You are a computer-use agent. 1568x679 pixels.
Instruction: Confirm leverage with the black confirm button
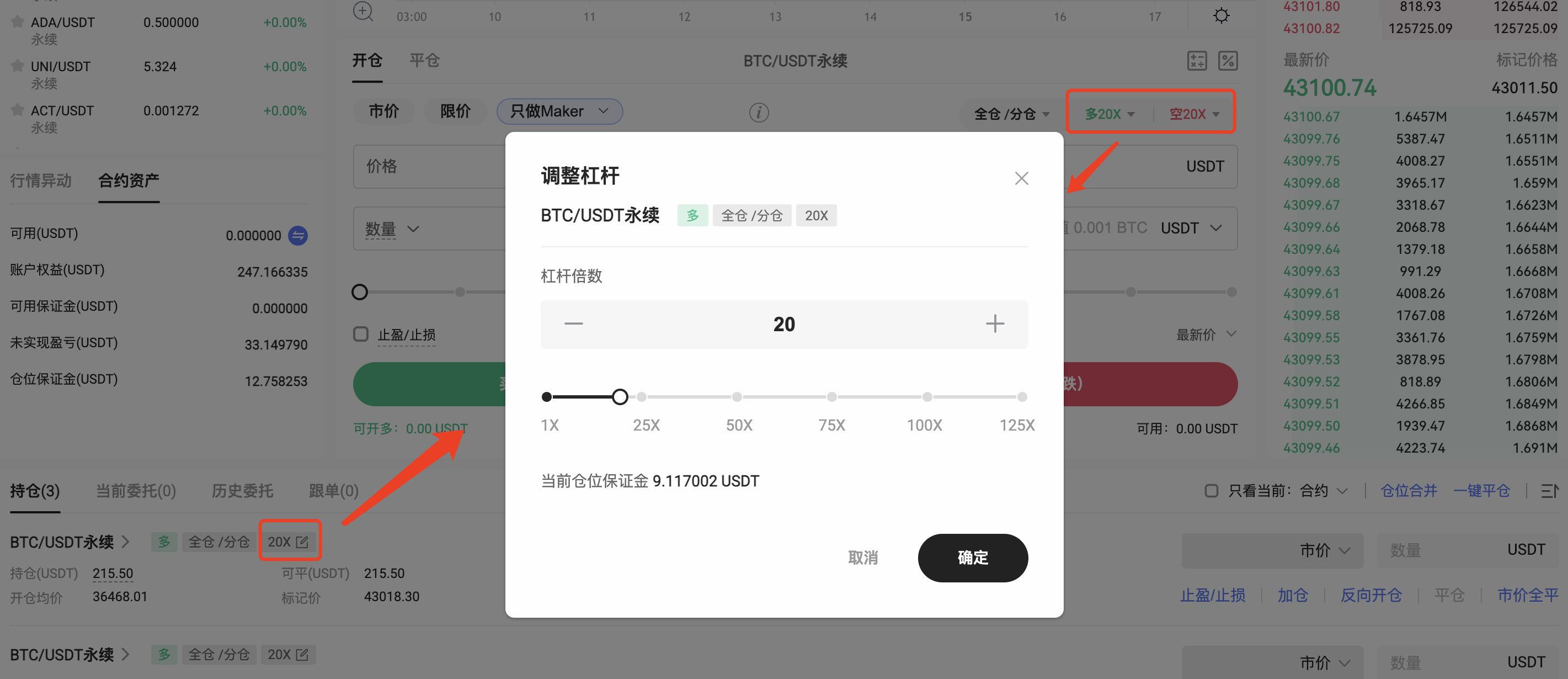(973, 558)
